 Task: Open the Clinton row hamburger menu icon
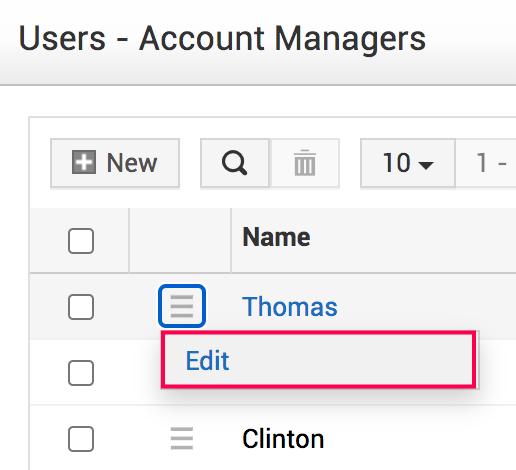pos(182,438)
